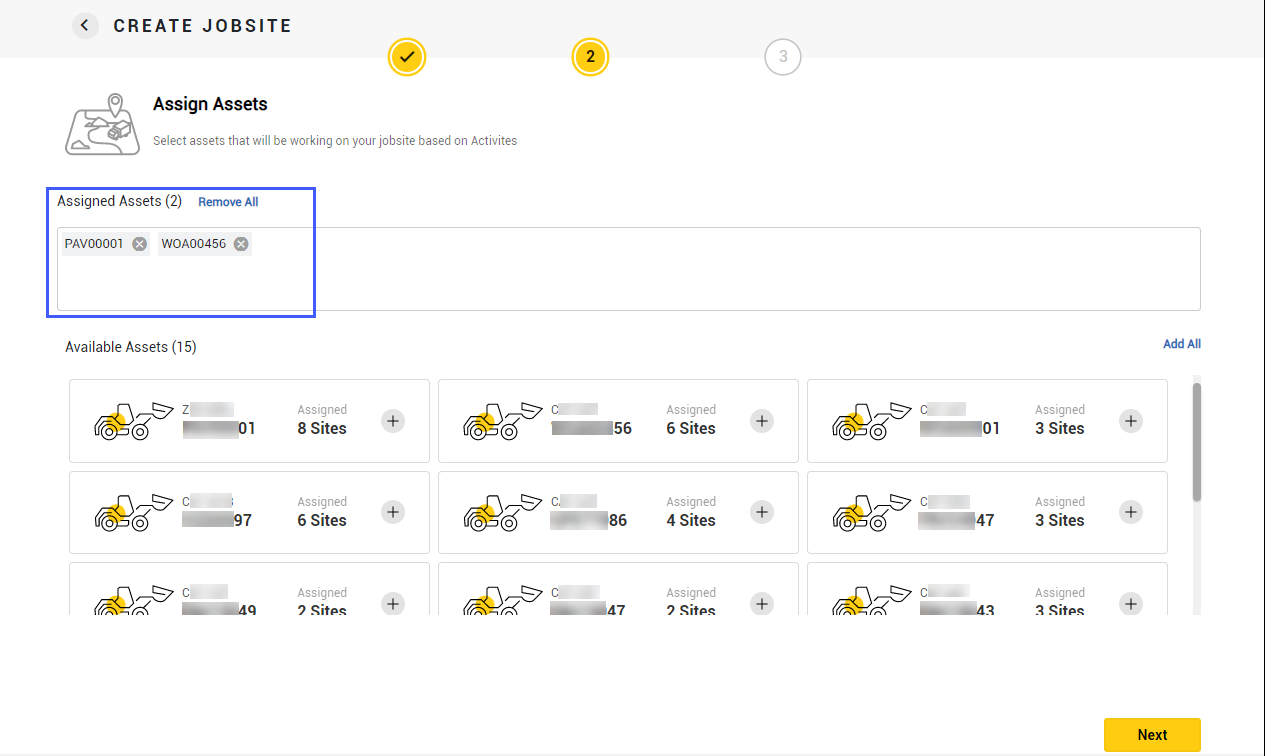The height and width of the screenshot is (756, 1265).
Task: Click the available assets scrollbar
Action: click(1196, 440)
